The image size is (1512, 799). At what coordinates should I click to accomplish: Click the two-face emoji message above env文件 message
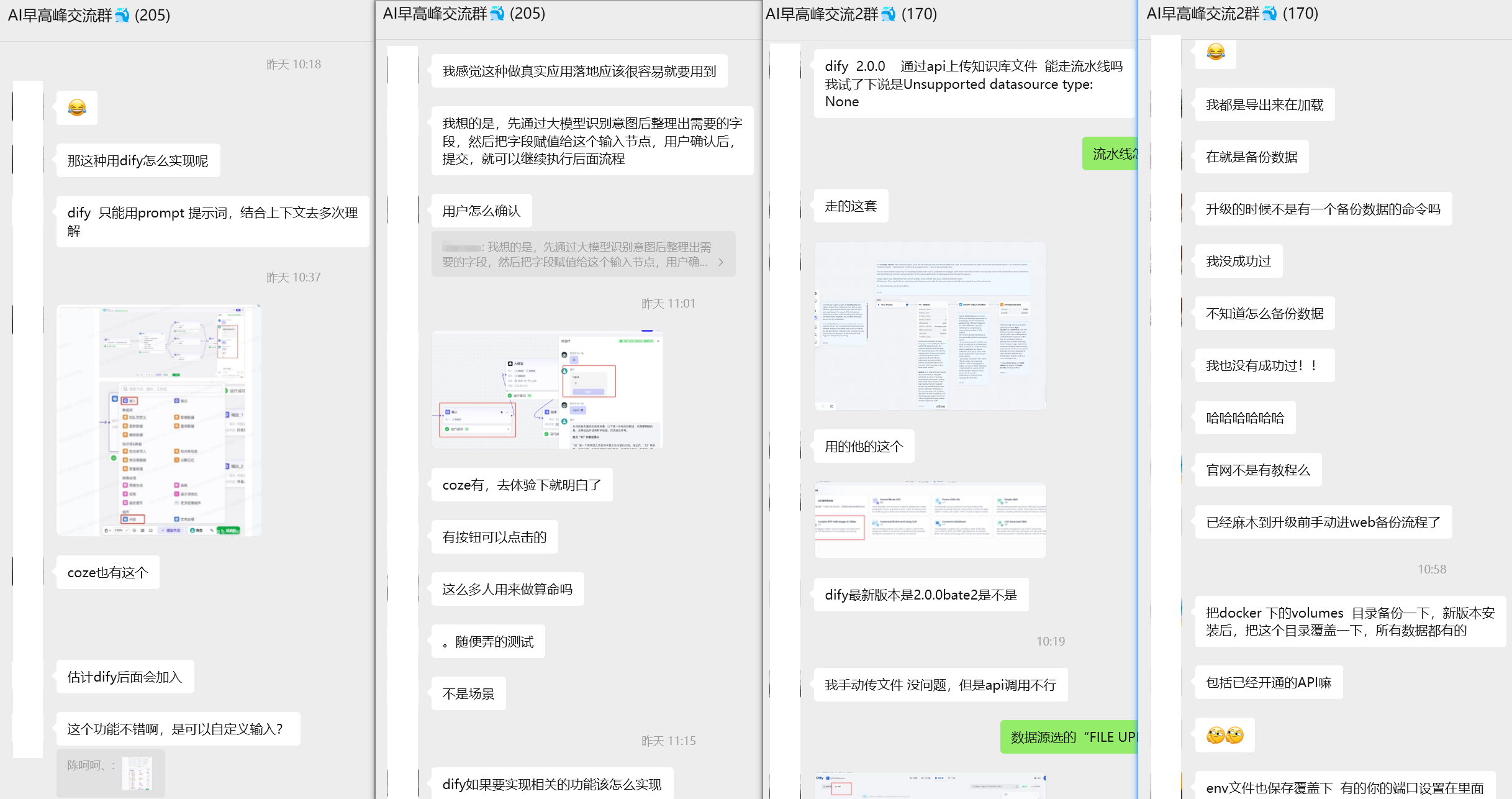pos(1225,735)
